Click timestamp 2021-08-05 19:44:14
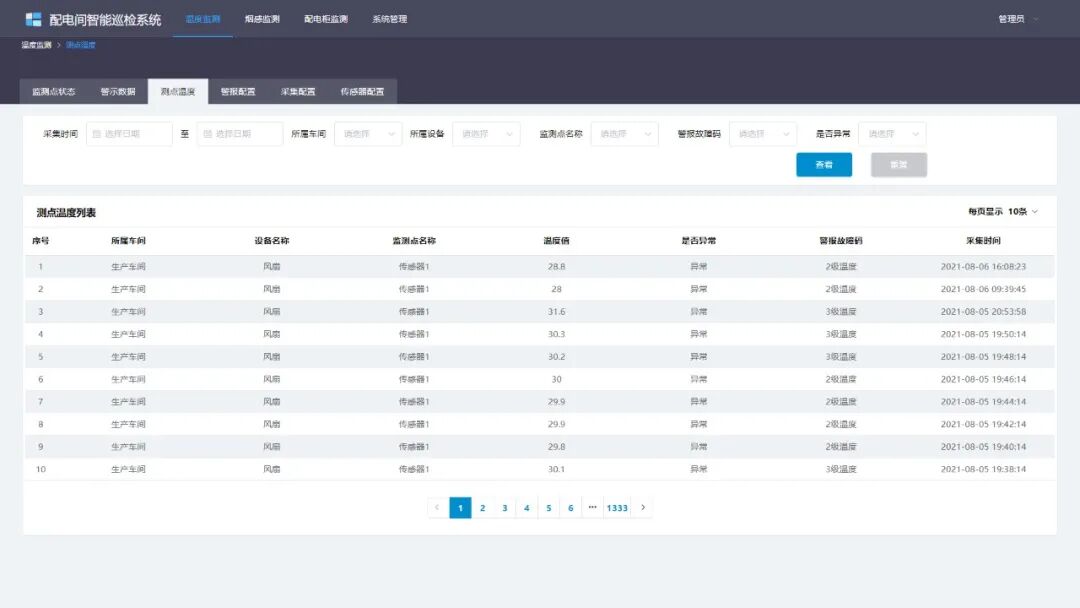This screenshot has width=1080, height=608. pos(983,401)
